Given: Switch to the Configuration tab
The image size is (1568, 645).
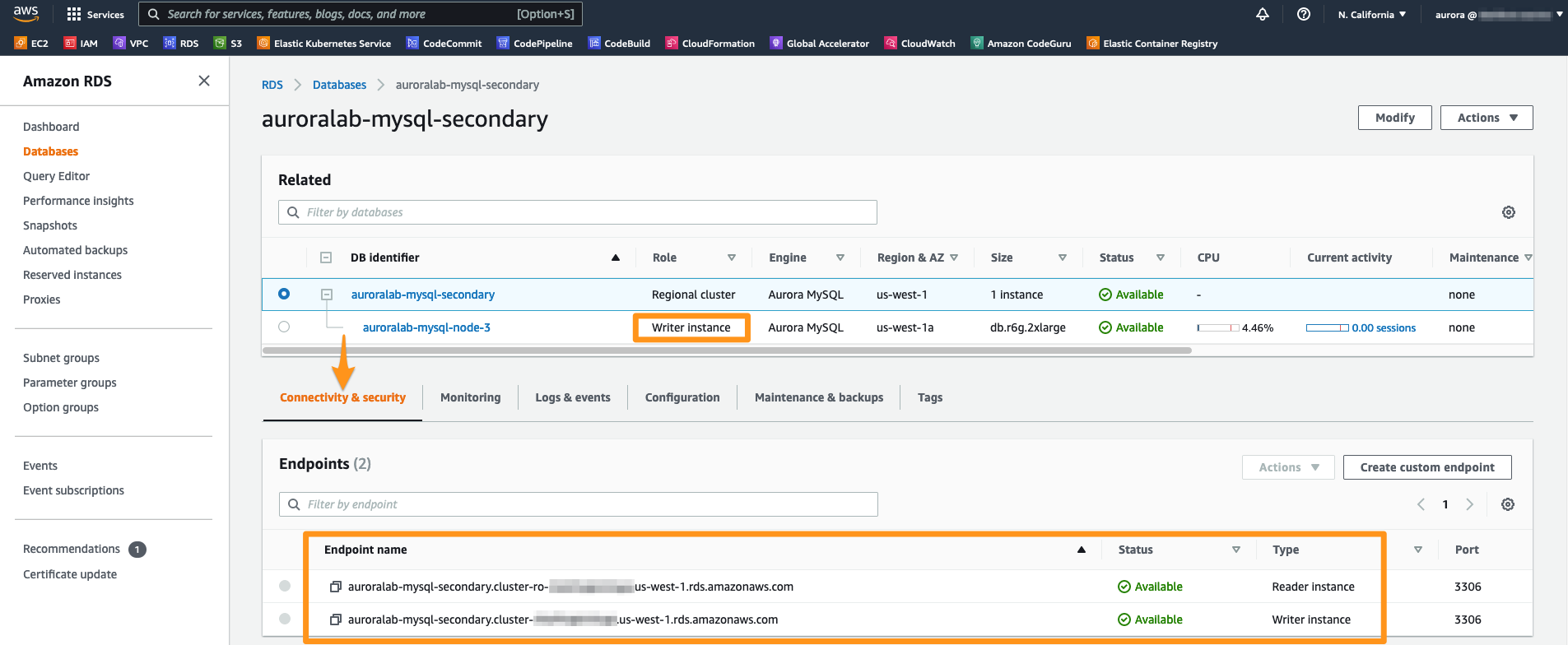Looking at the screenshot, I should point(682,397).
